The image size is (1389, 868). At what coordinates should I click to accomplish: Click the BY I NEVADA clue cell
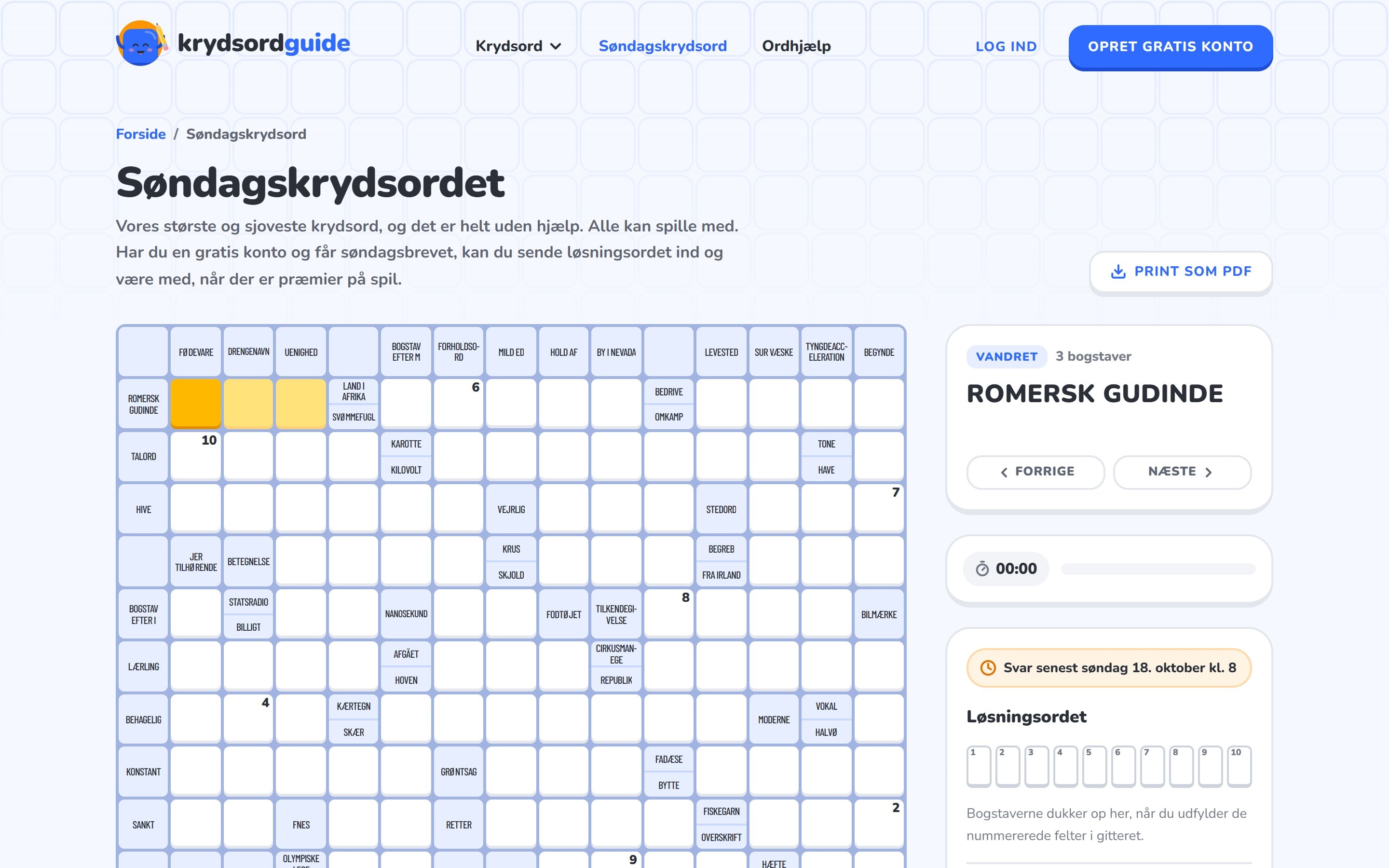[x=616, y=352]
